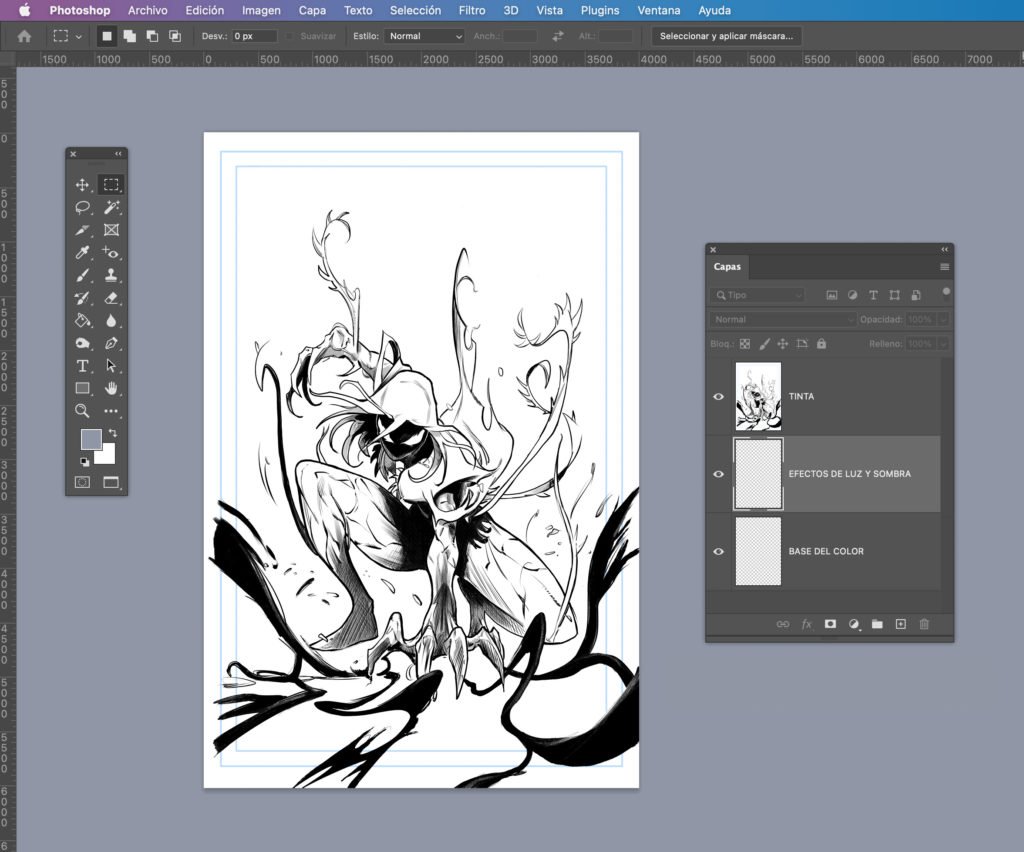Image resolution: width=1024 pixels, height=852 pixels.
Task: Delete layer using the trash icon
Action: [x=924, y=624]
